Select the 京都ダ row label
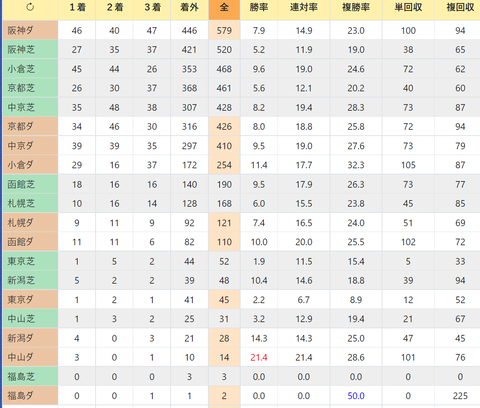The image size is (480, 408). (30, 126)
